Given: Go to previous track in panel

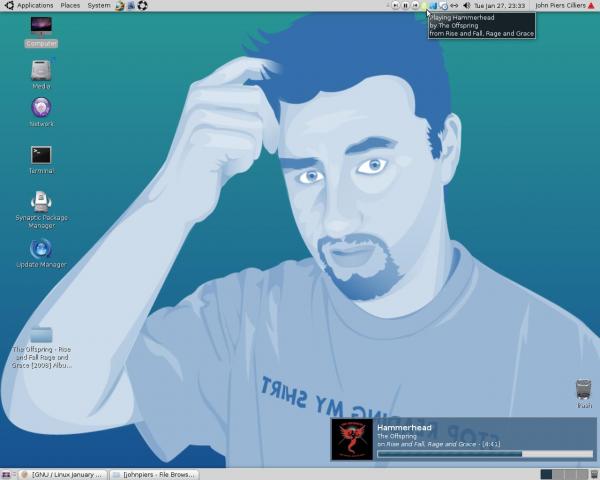Looking at the screenshot, I should click(x=395, y=5).
